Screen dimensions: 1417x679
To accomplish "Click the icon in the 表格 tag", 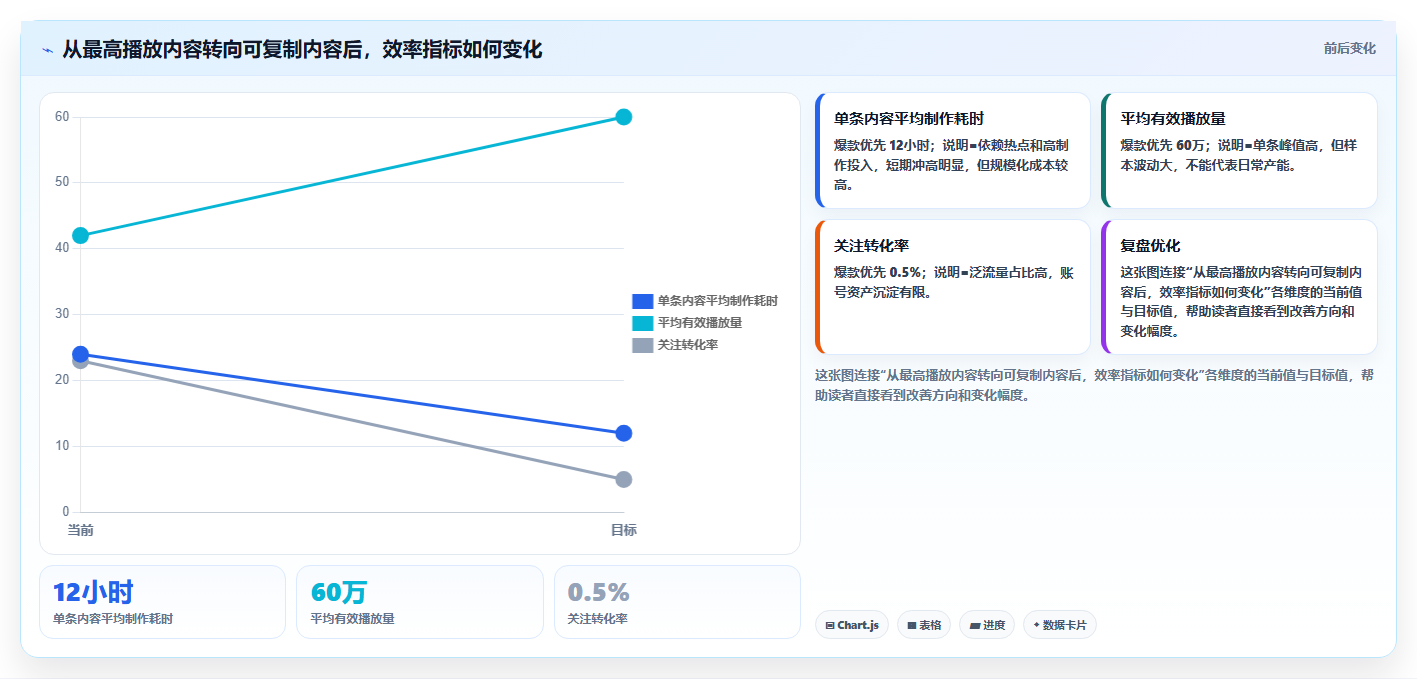I will point(912,626).
